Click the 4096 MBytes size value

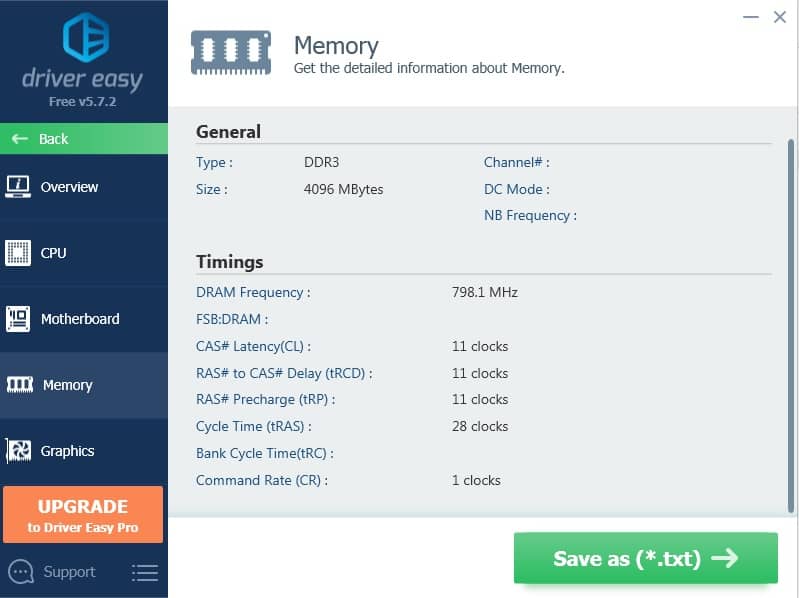click(x=343, y=189)
